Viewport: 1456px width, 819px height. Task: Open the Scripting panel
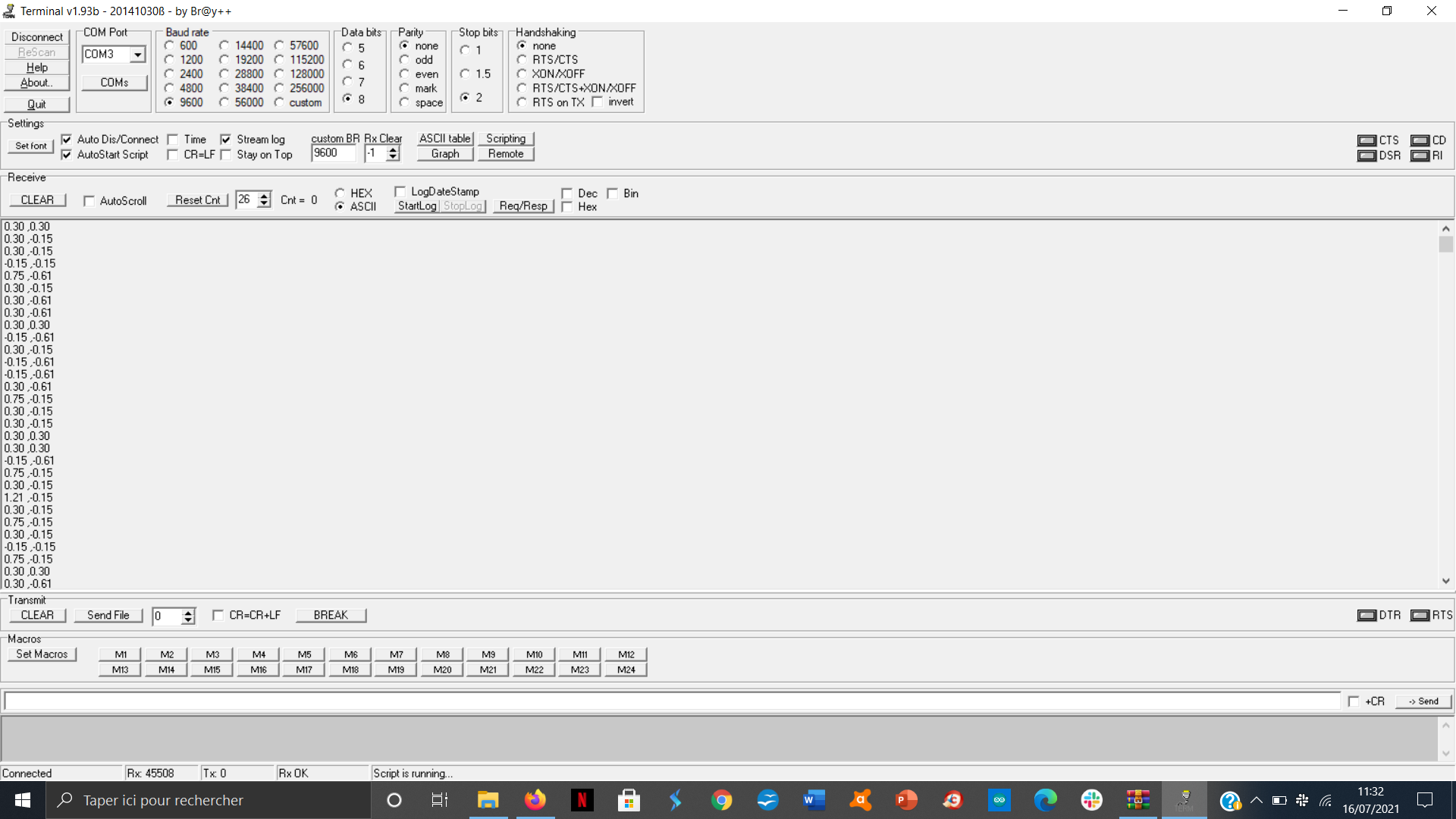506,139
